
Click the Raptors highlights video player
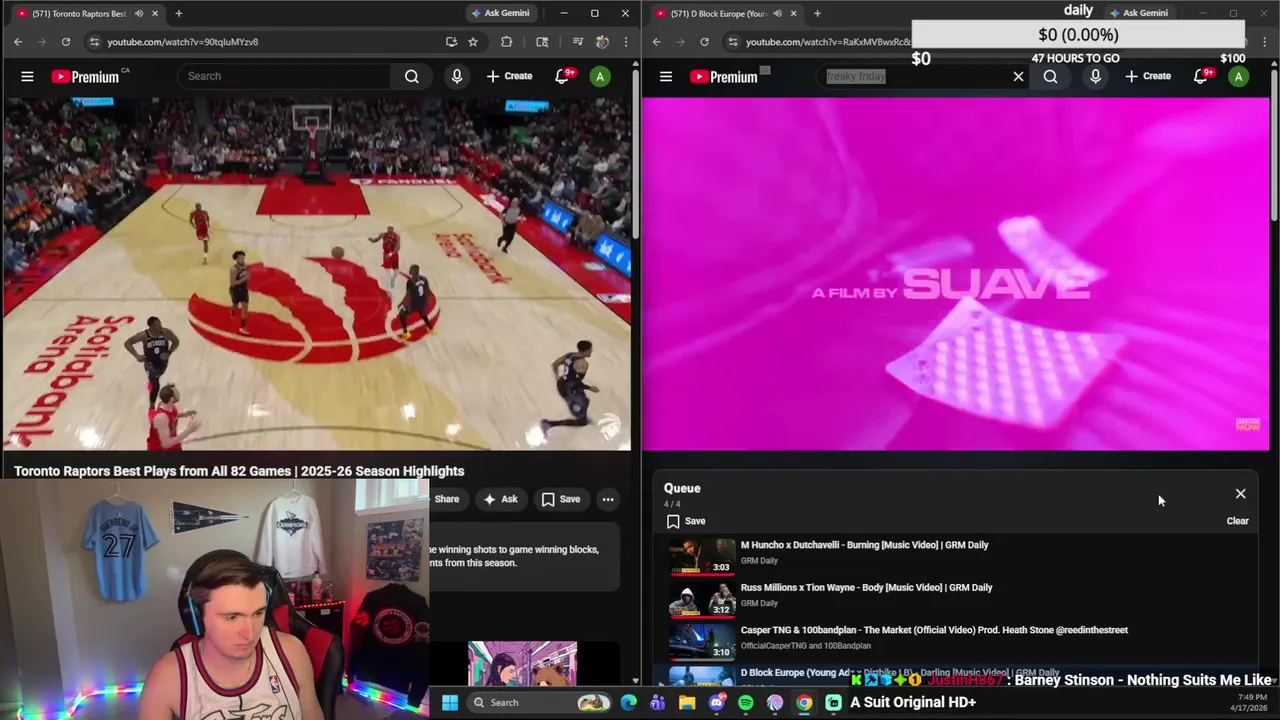click(316, 274)
